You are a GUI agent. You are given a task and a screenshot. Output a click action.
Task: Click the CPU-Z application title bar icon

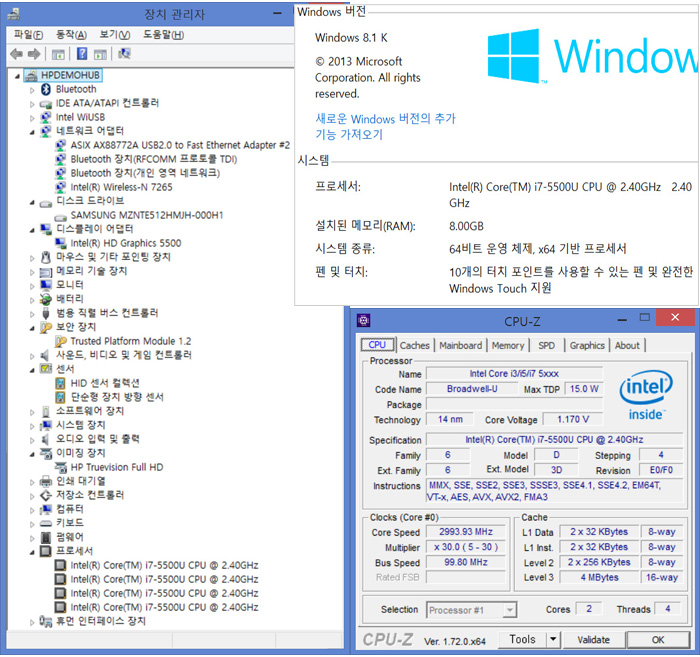pyautogui.click(x=364, y=320)
